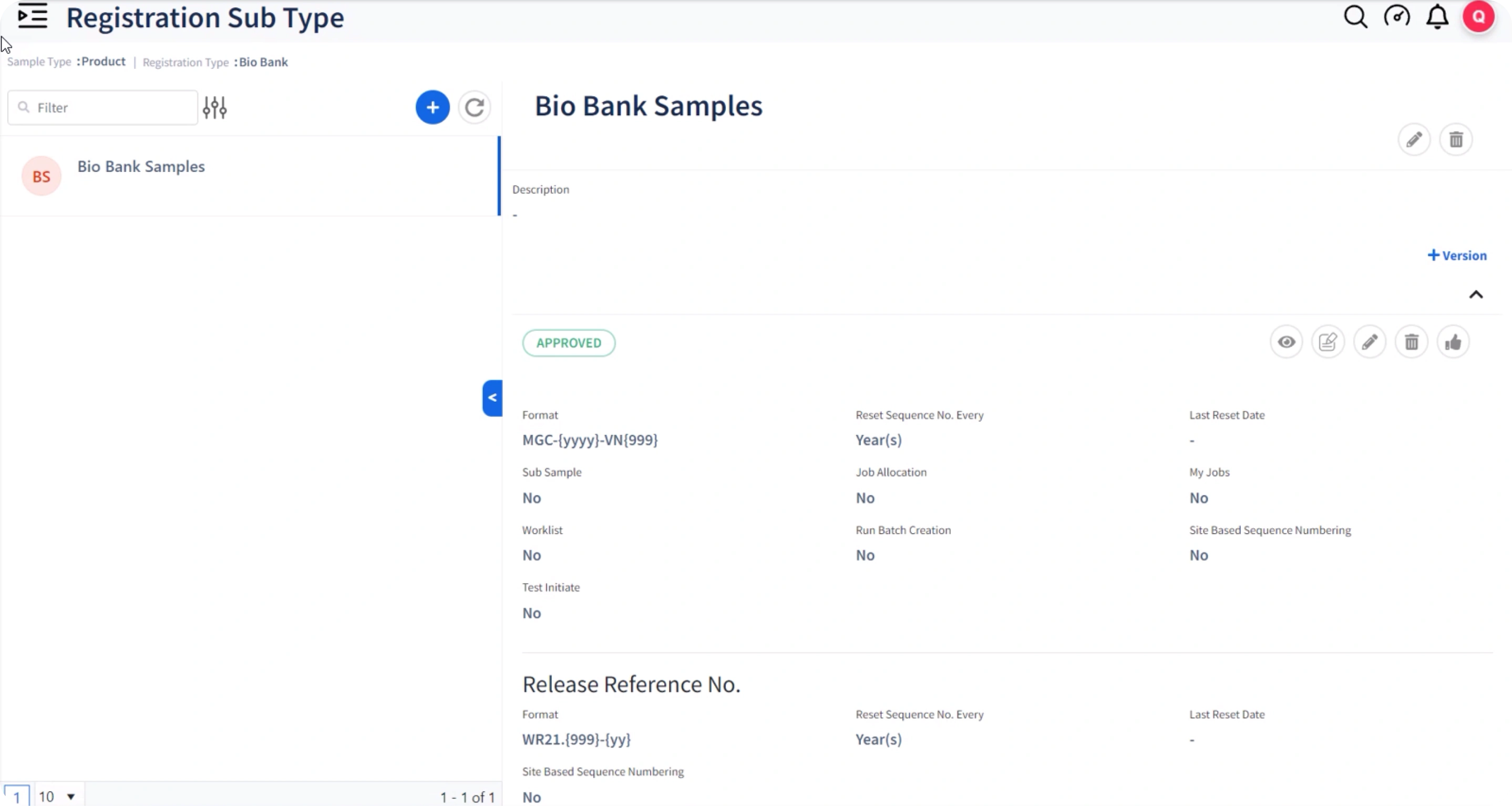Viewport: 1512px width, 806px height.
Task: Click the My Jobs label
Action: 1209,472
